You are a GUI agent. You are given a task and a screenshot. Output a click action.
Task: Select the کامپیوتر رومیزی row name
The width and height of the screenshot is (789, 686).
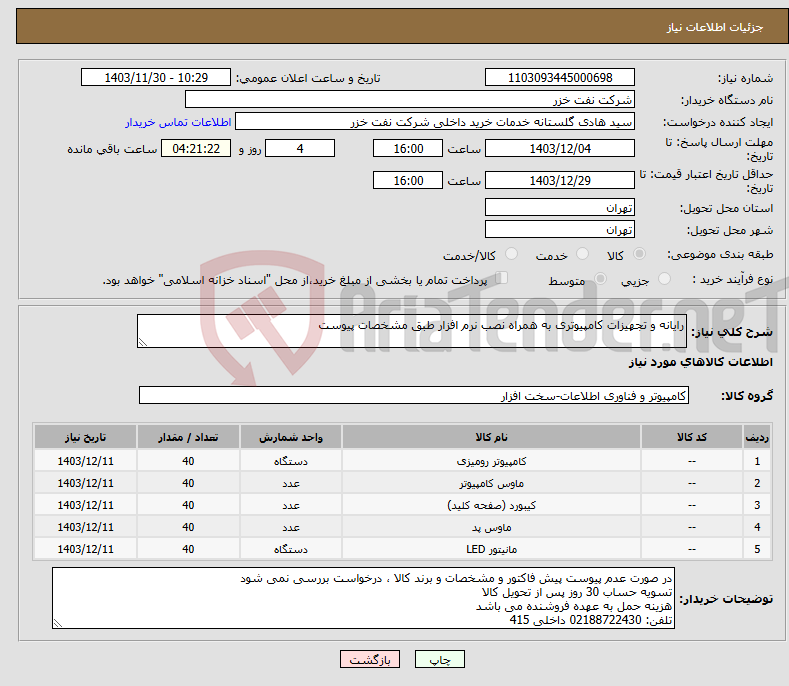(x=491, y=461)
